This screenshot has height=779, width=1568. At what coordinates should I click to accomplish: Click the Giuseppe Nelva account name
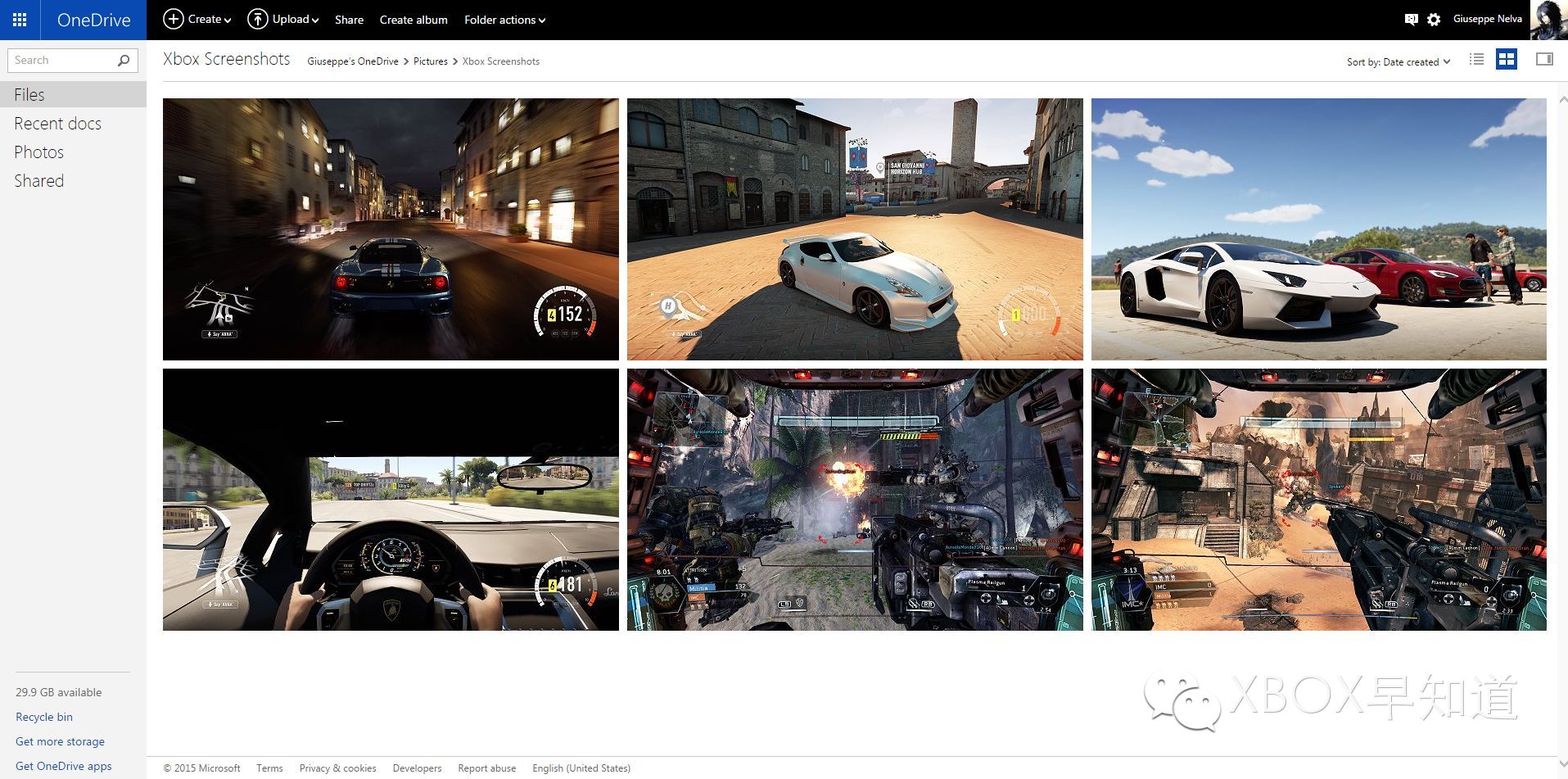(x=1487, y=19)
